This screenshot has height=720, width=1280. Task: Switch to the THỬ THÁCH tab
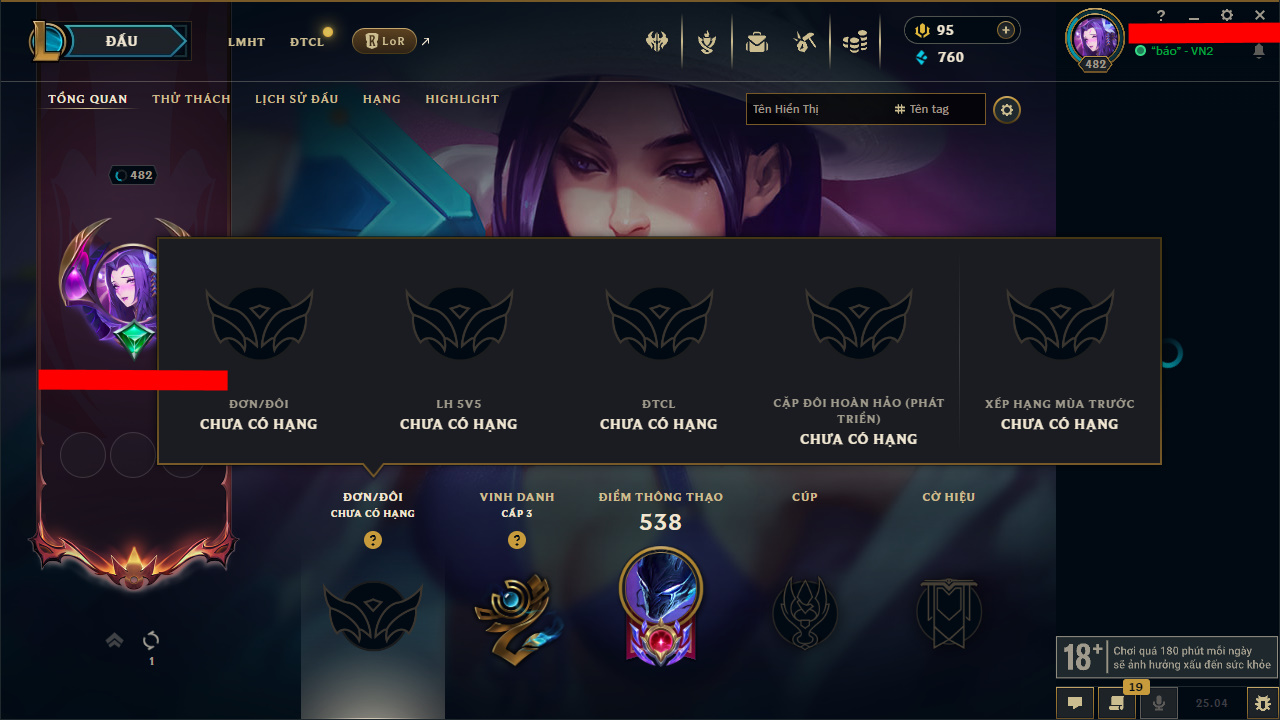point(191,99)
